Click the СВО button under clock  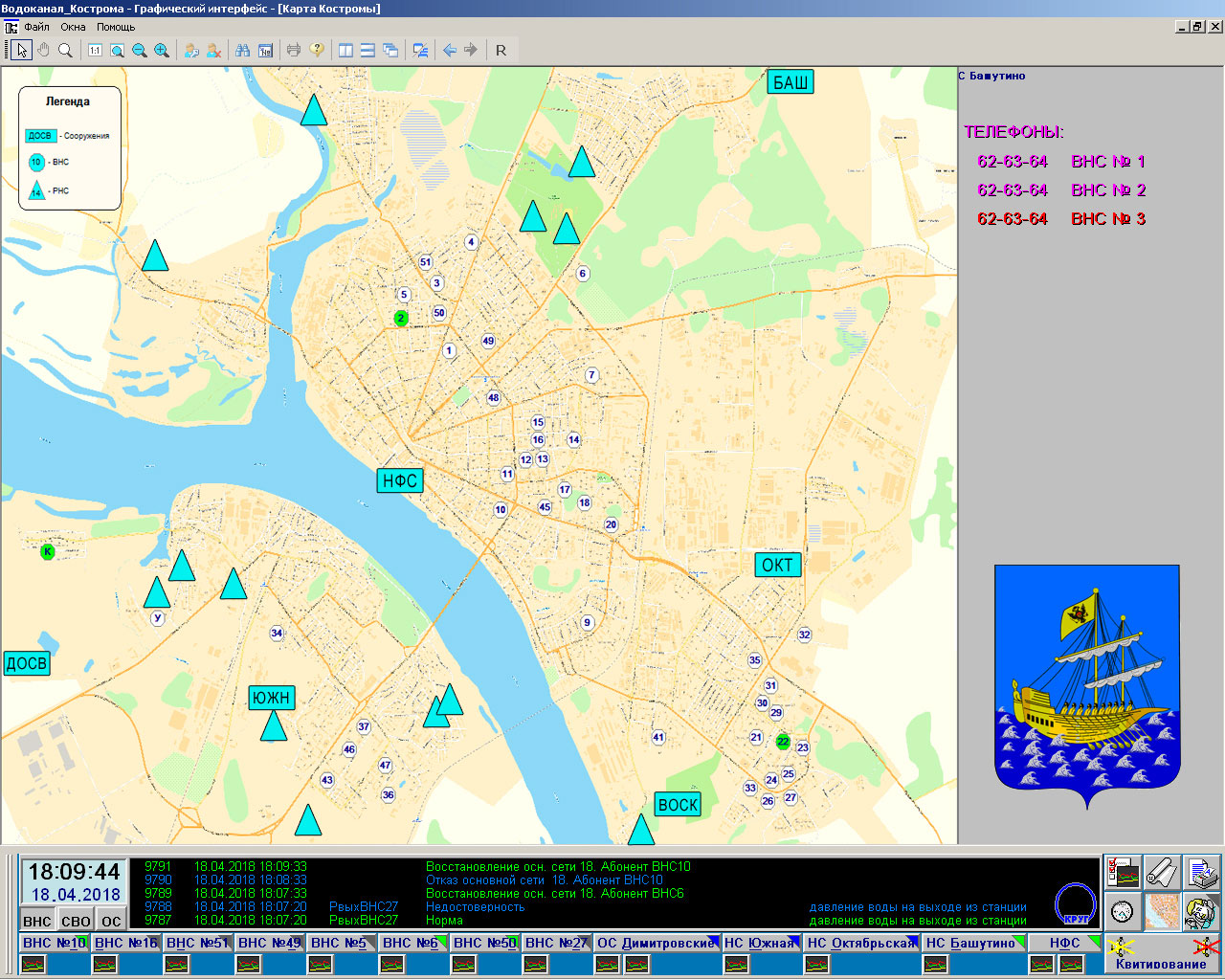pyautogui.click(x=76, y=921)
